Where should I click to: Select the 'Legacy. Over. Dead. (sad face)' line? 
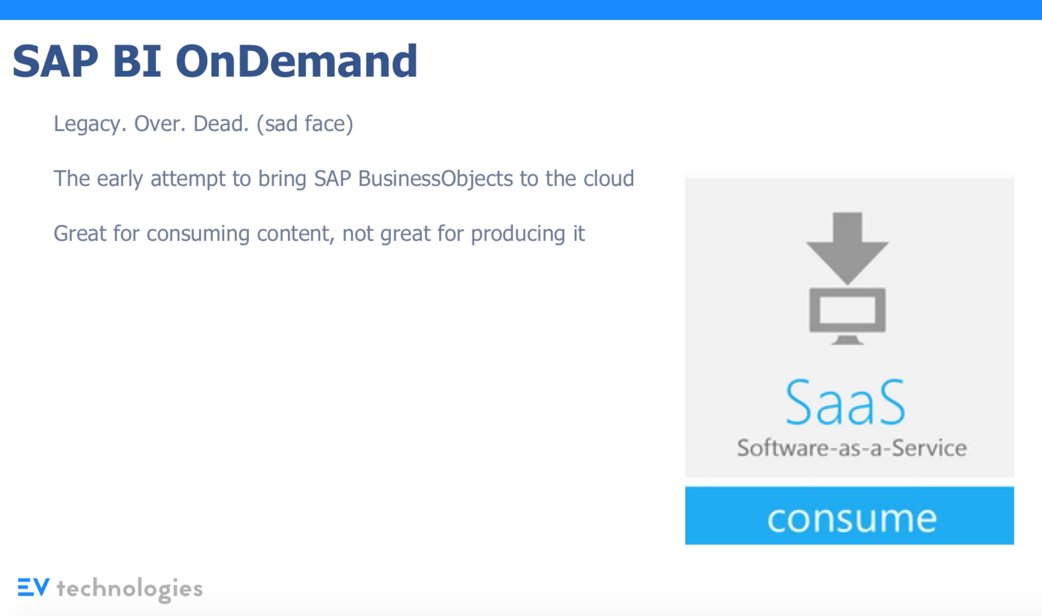coord(203,124)
